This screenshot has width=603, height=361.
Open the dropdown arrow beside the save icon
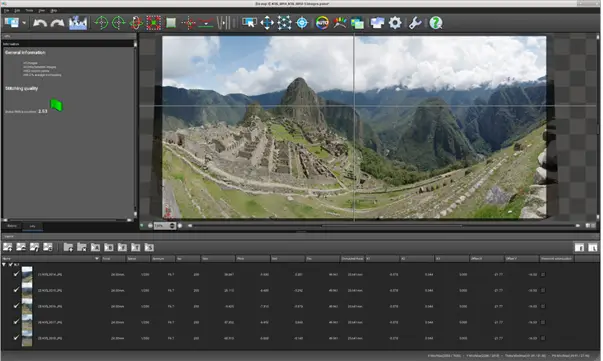click(x=24, y=23)
